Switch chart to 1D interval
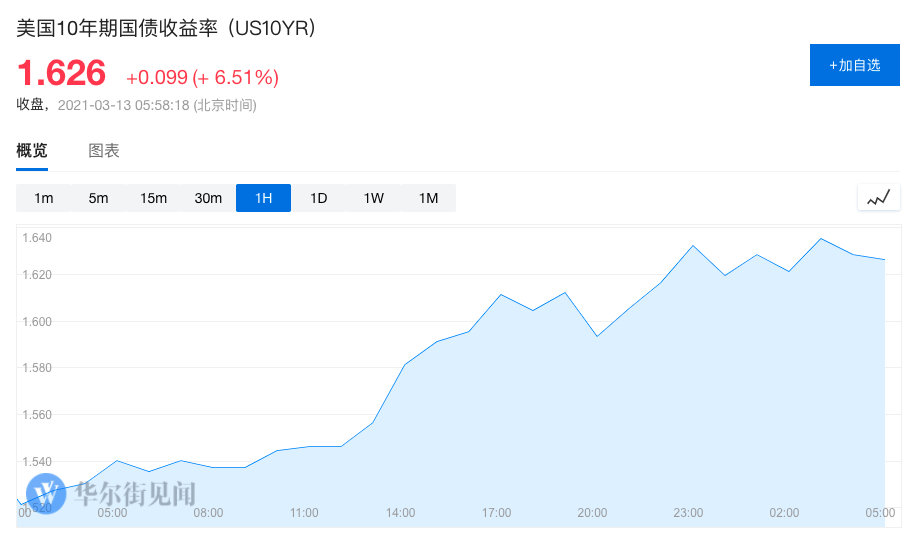Viewport: 916px width, 541px height. [x=318, y=198]
